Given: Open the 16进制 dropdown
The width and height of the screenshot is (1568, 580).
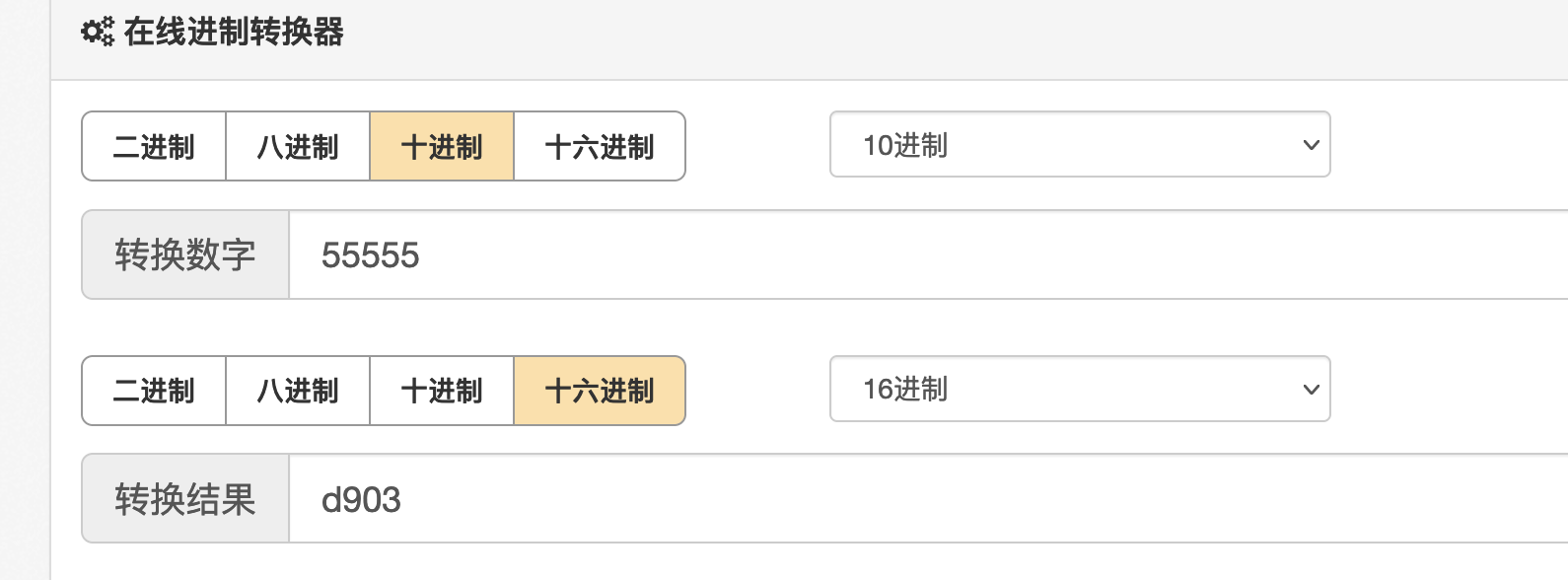Looking at the screenshot, I should (x=1079, y=390).
